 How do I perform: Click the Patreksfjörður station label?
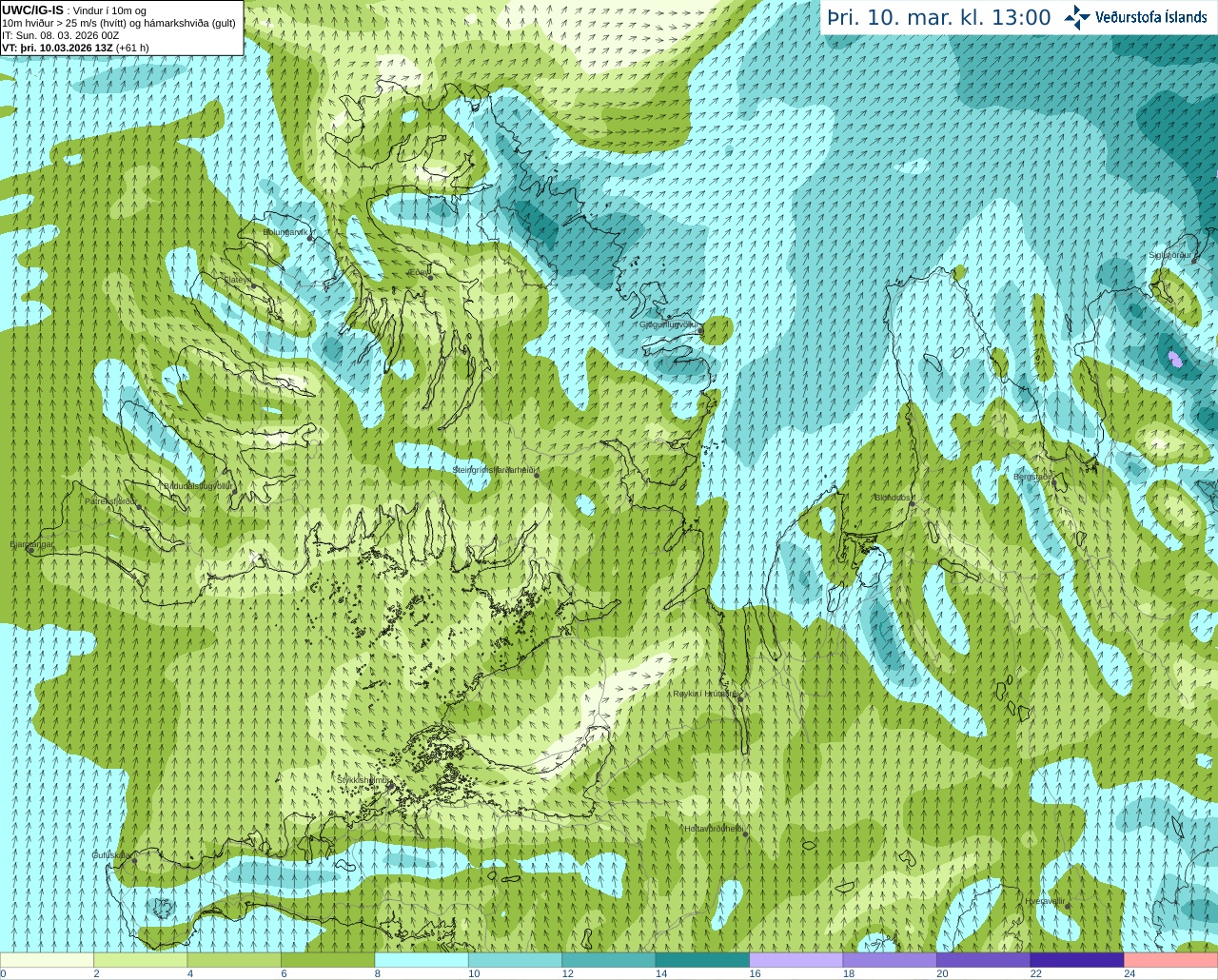pos(110,500)
